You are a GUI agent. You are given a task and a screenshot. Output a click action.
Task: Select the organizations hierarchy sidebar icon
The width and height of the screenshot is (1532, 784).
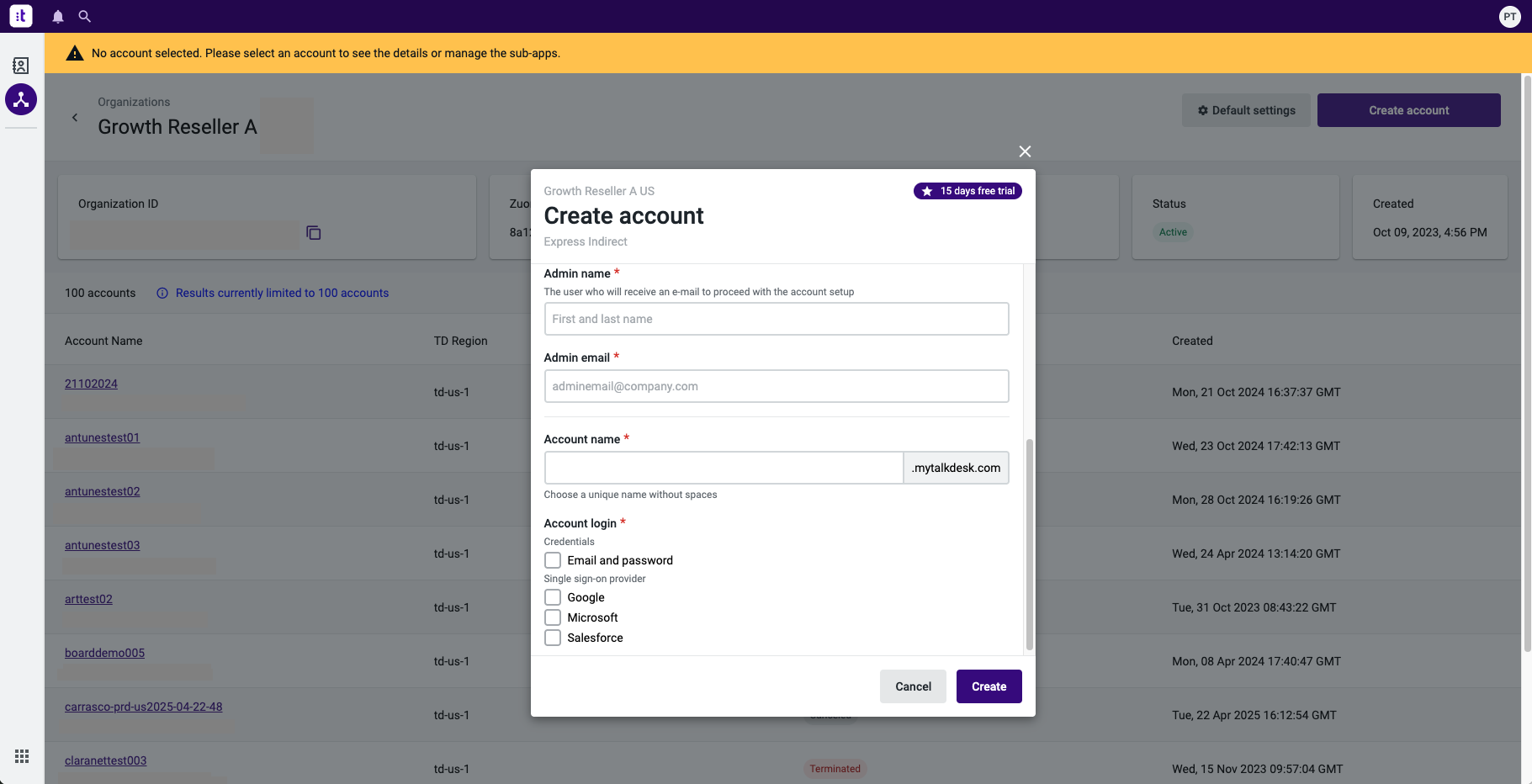[x=21, y=99]
